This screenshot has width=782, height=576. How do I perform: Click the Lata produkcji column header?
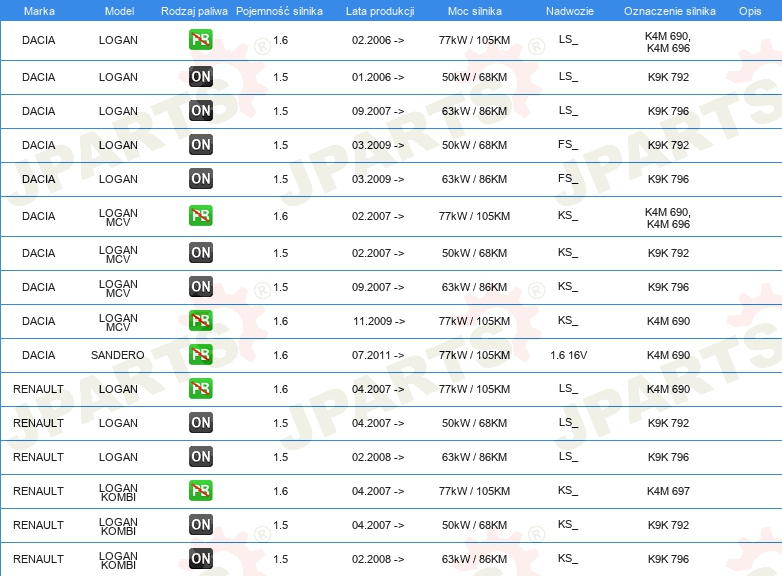[380, 11]
